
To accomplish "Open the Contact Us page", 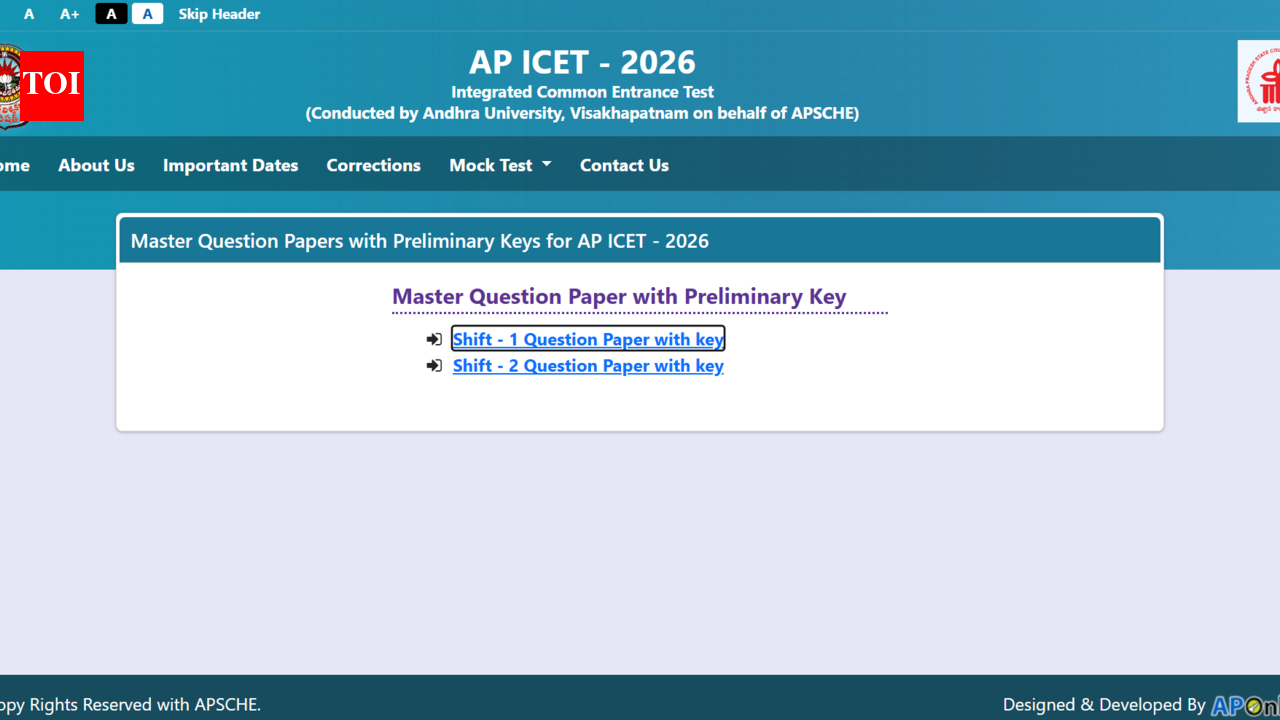I will tap(624, 165).
